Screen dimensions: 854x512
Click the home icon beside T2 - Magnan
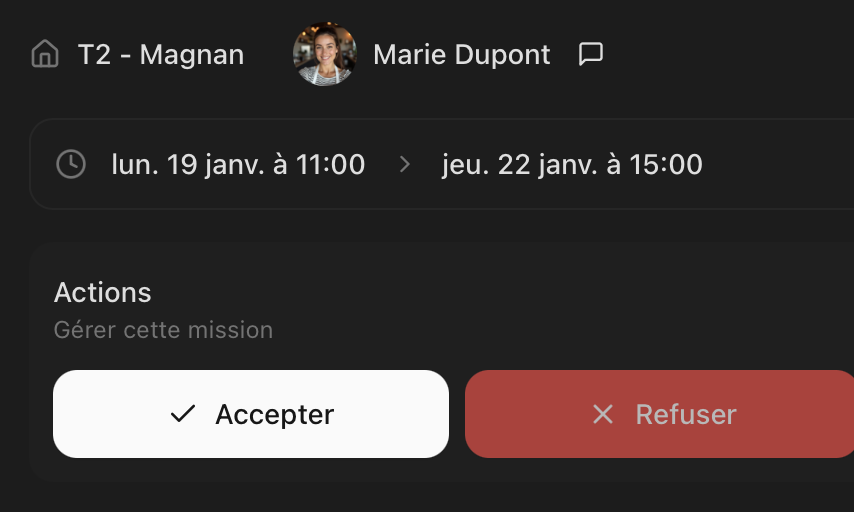click(x=45, y=54)
